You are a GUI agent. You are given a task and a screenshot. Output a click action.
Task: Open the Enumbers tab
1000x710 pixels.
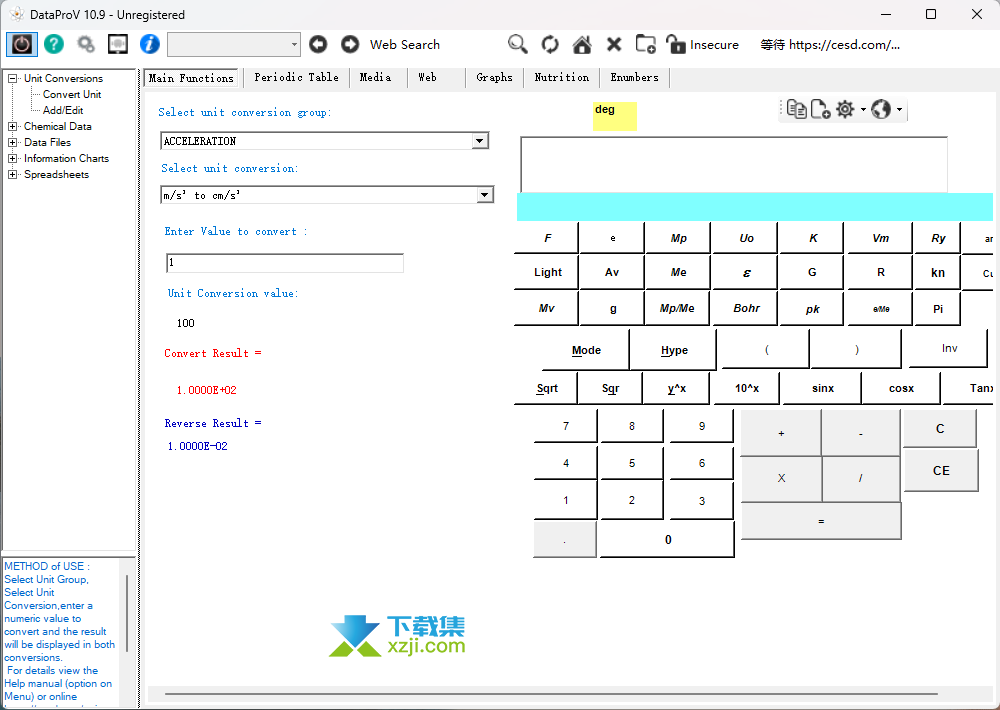(635, 77)
